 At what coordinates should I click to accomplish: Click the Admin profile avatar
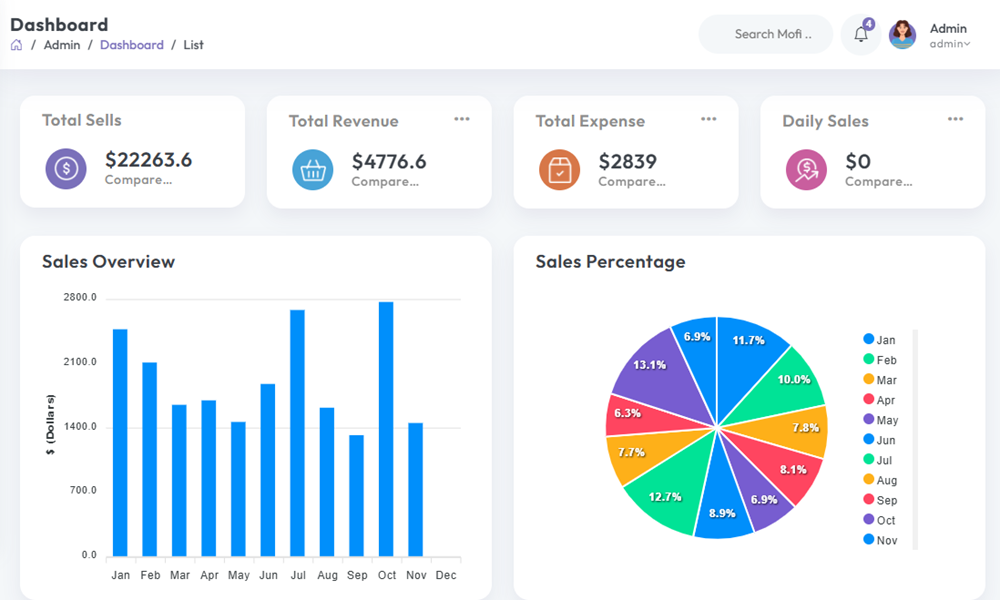tap(902, 35)
